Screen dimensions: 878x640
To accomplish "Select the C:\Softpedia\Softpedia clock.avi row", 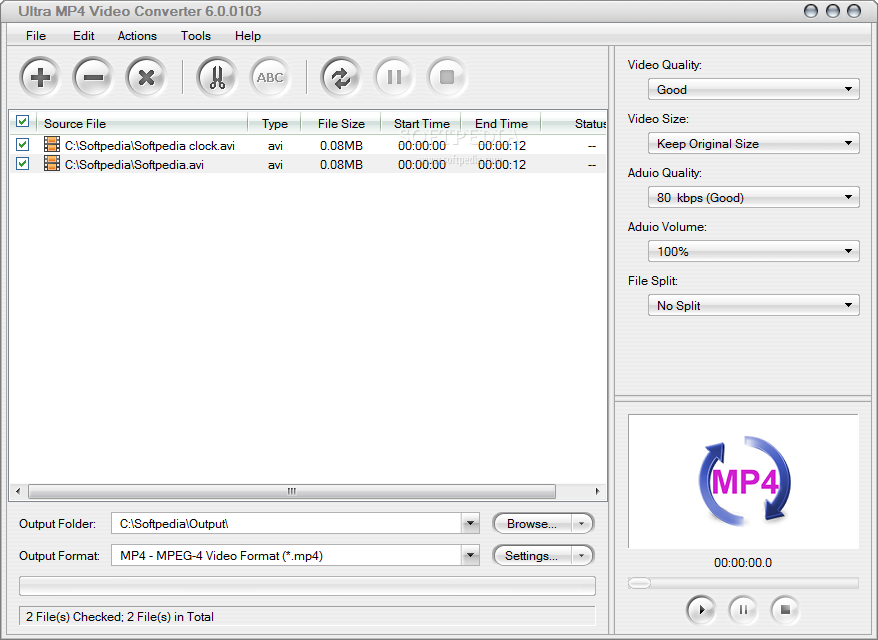I will [308, 145].
